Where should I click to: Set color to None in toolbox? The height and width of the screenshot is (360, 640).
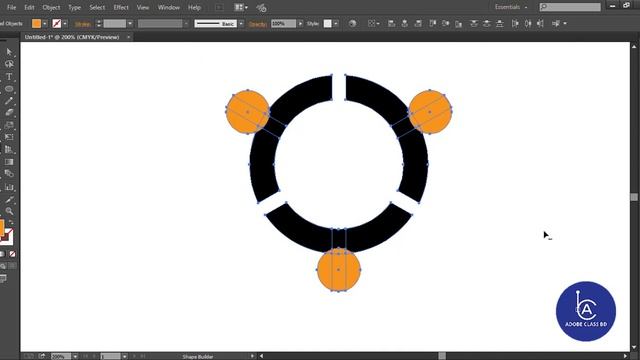12,254
